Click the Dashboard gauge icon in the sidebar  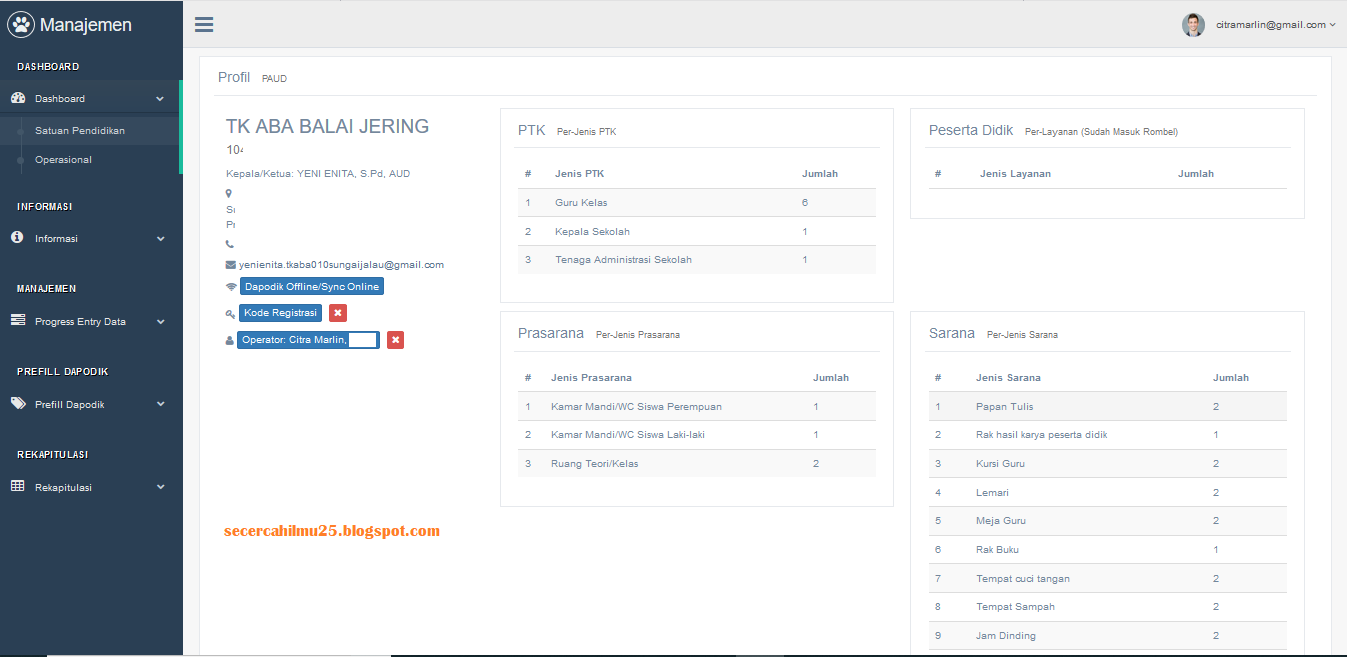click(18, 98)
